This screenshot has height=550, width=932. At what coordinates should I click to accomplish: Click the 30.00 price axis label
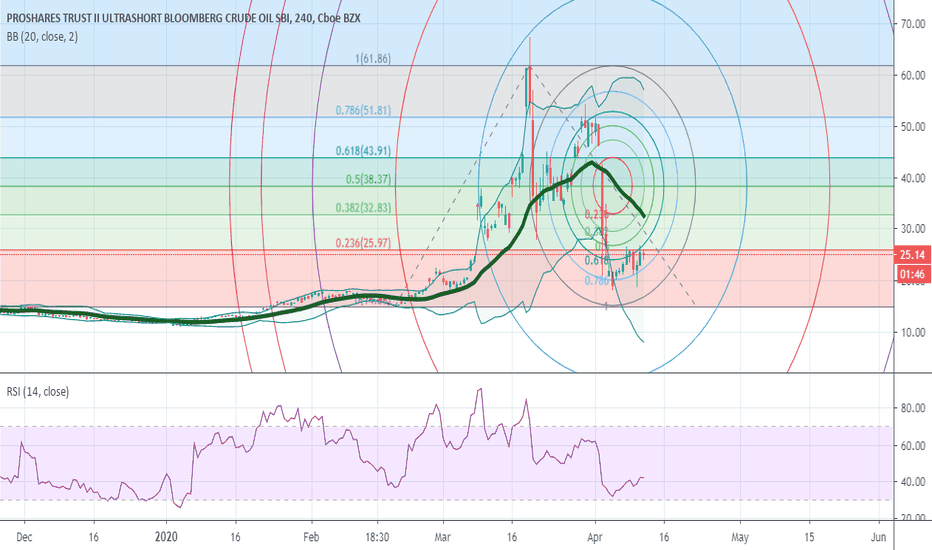[x=913, y=229]
